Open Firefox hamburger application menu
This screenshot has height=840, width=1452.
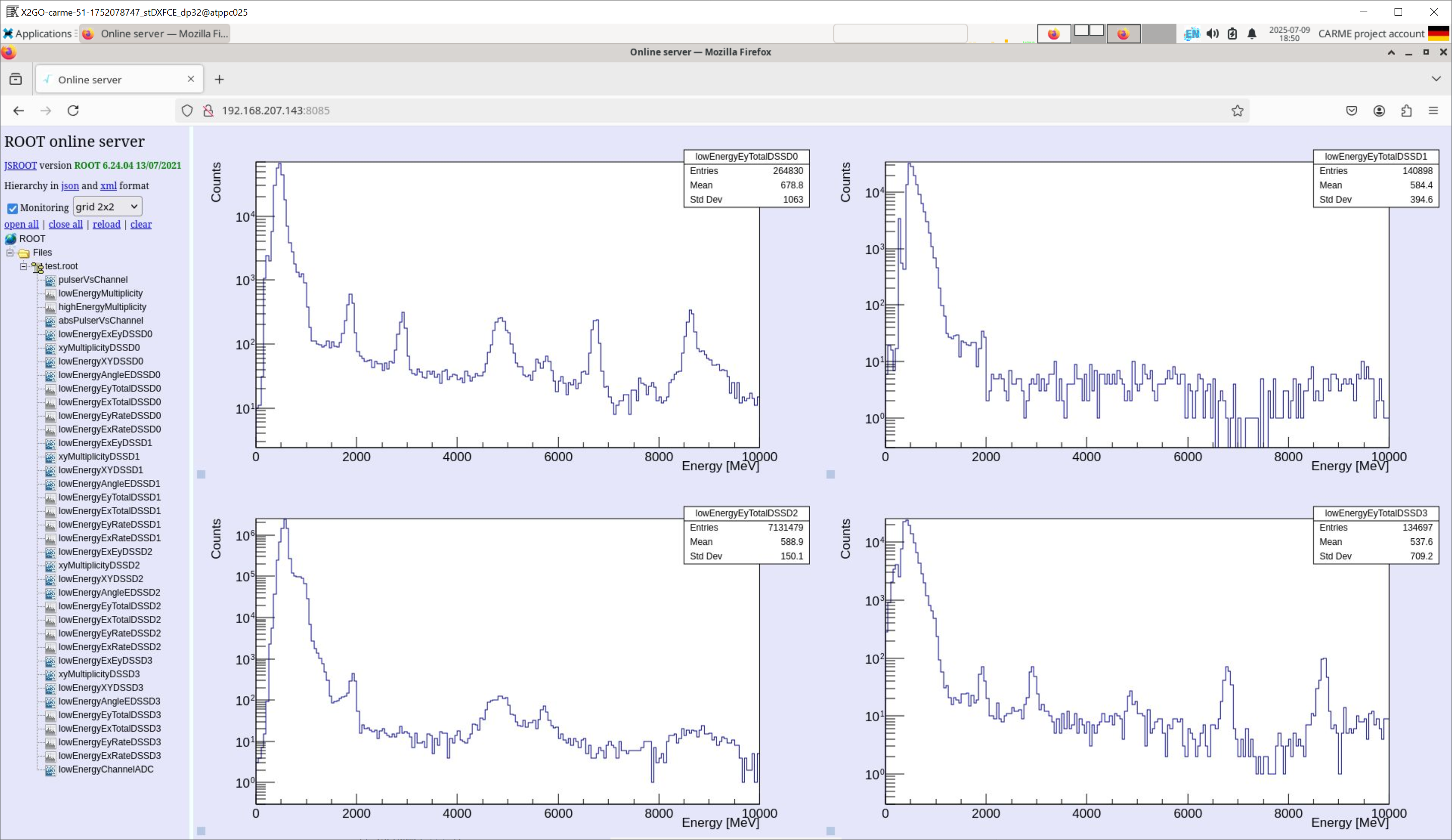1433,111
